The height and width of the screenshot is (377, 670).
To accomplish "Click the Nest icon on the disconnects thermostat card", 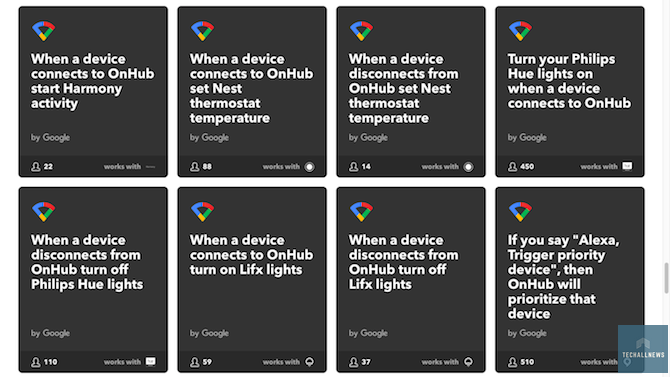I will (468, 167).
